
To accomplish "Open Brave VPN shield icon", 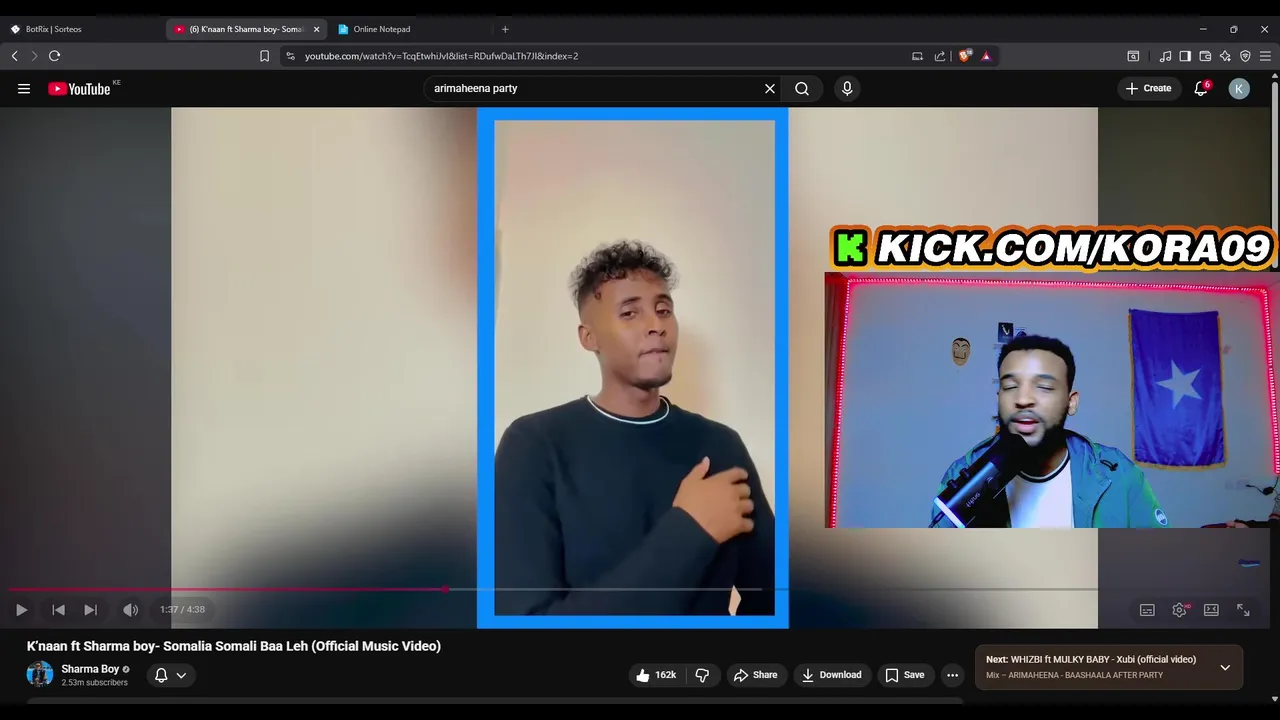I will pos(1245,56).
